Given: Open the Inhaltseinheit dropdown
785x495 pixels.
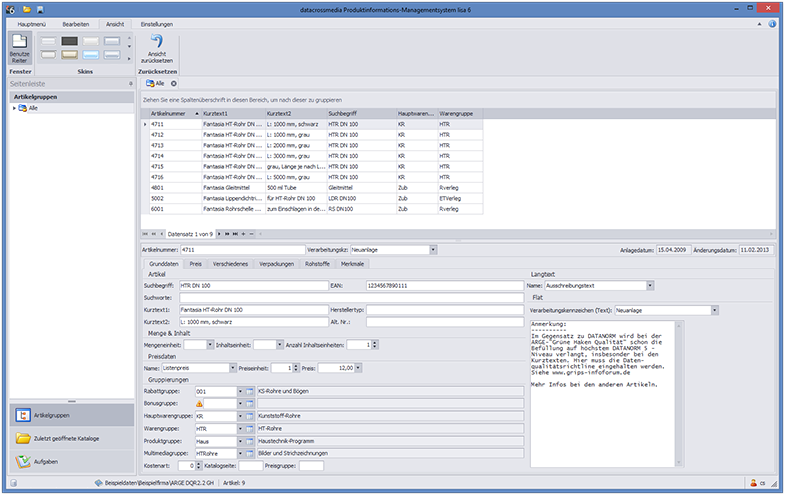Looking at the screenshot, I should pos(279,345).
